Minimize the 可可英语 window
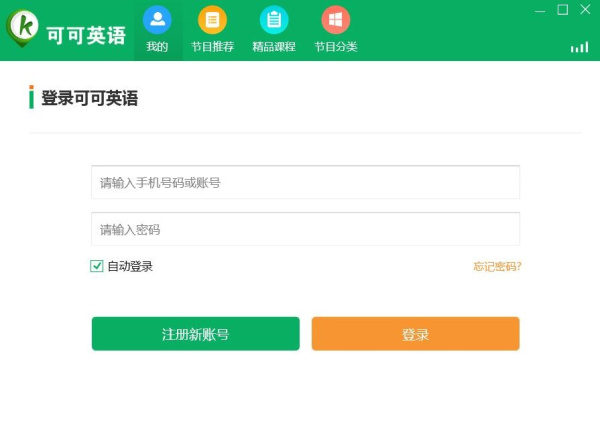 point(540,11)
